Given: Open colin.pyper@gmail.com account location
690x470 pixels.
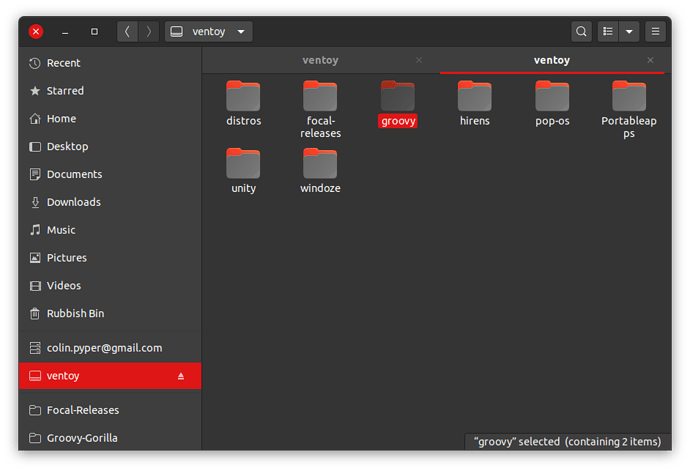Looking at the screenshot, I should click(110, 348).
